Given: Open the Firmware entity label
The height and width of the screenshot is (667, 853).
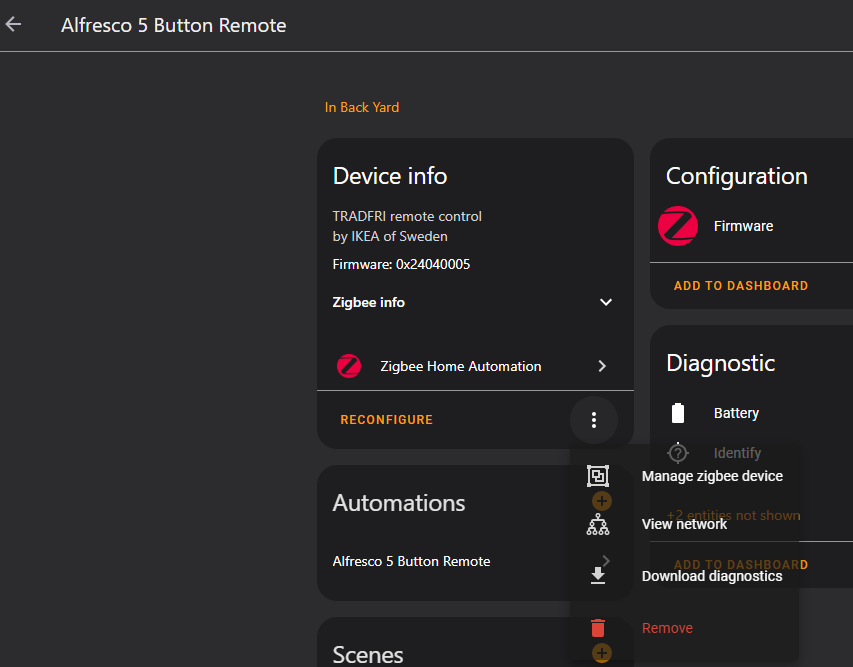Looking at the screenshot, I should coord(743,226).
